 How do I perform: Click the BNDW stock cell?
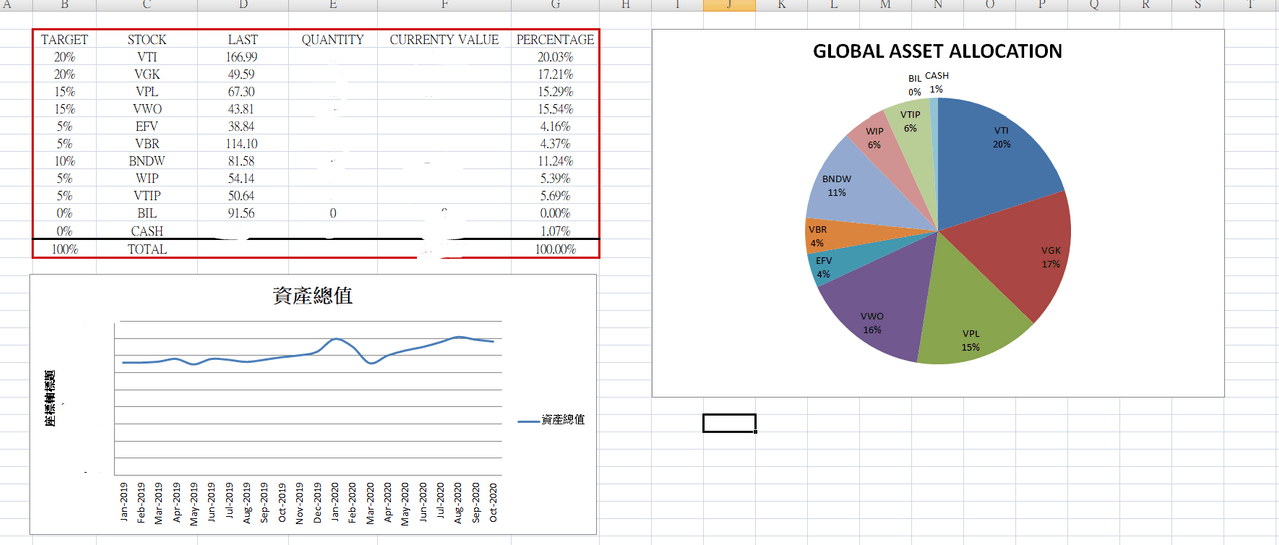click(x=147, y=161)
